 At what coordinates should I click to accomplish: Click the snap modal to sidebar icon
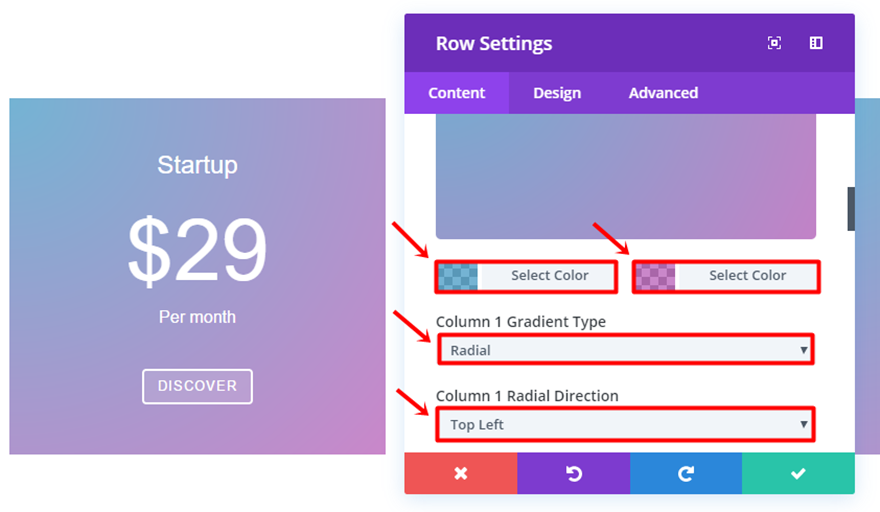816,43
